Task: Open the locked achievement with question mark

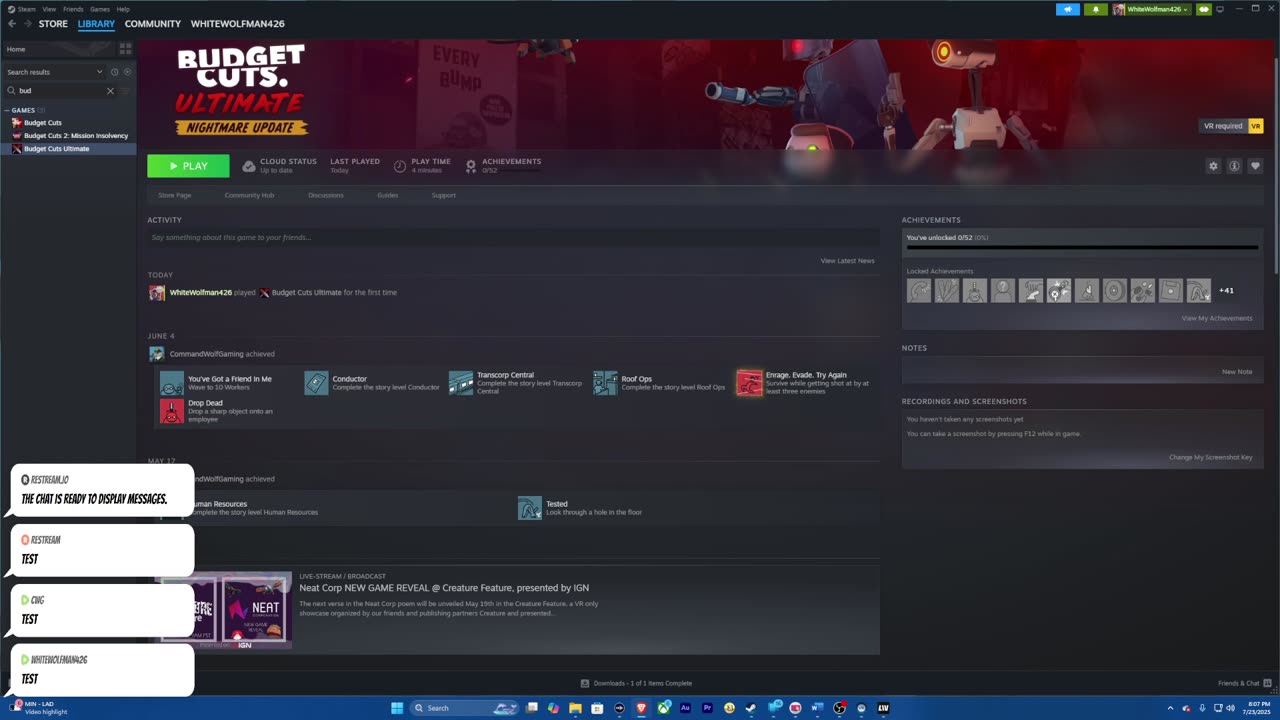Action: (x=1003, y=290)
